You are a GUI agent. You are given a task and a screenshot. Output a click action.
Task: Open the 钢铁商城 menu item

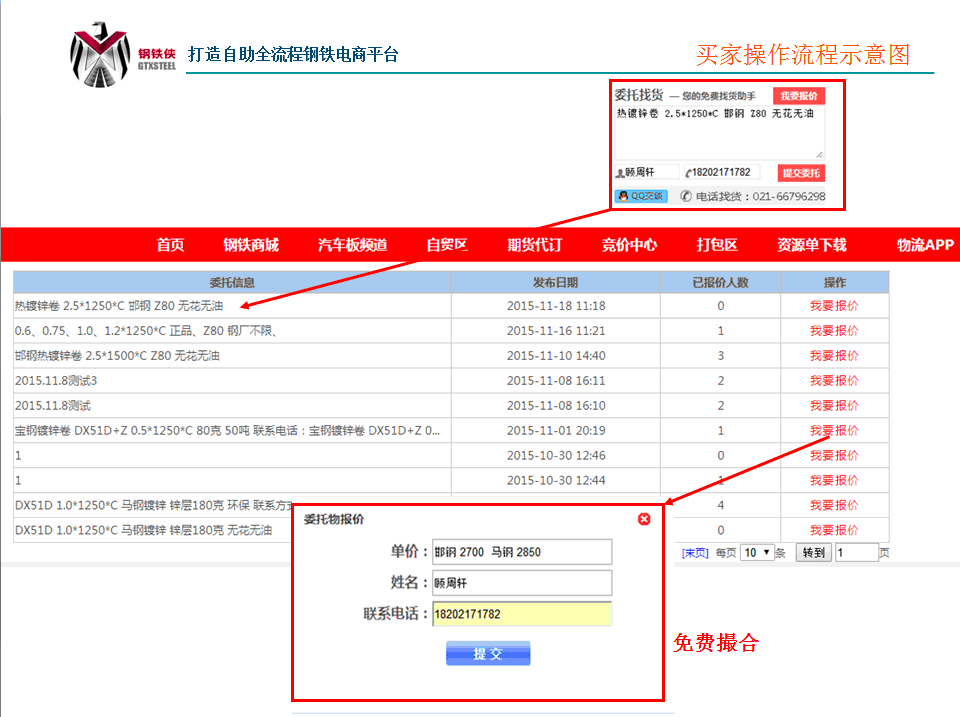(251, 245)
